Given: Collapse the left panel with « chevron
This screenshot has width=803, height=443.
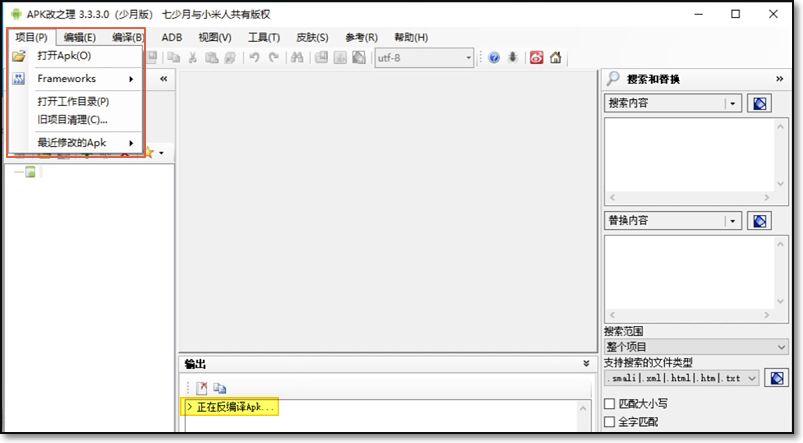Looking at the screenshot, I should point(163,79).
